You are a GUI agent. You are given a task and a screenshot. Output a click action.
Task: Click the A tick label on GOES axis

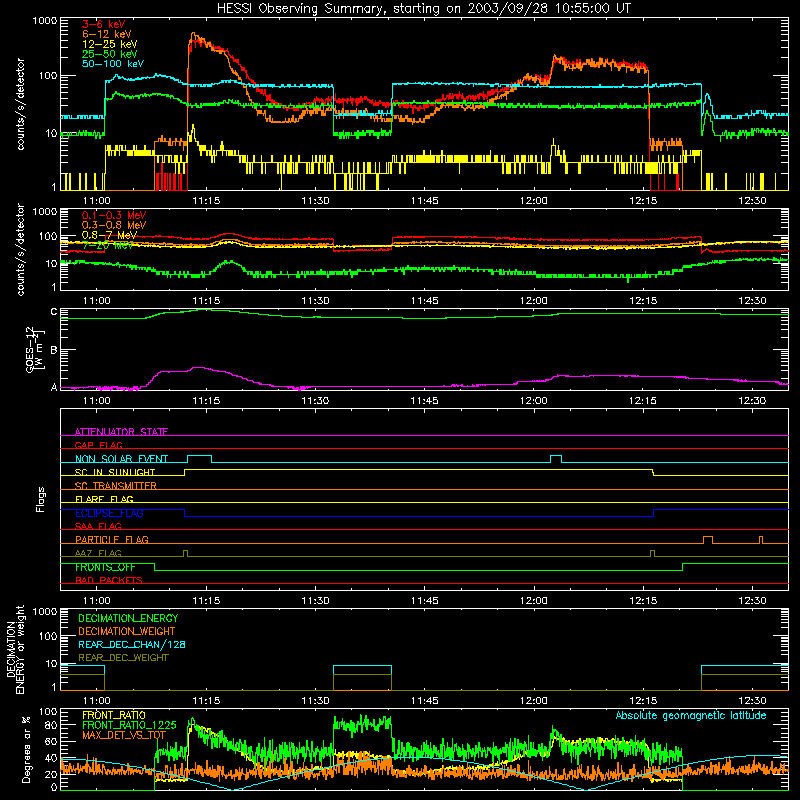tap(54, 387)
